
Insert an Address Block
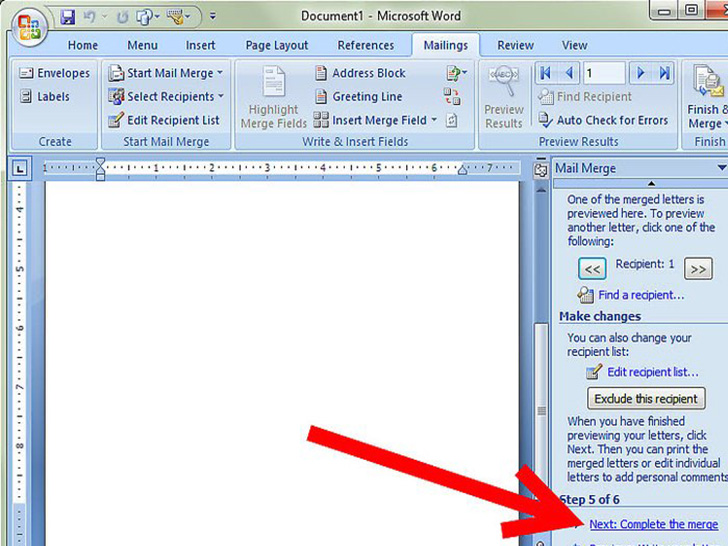point(360,73)
